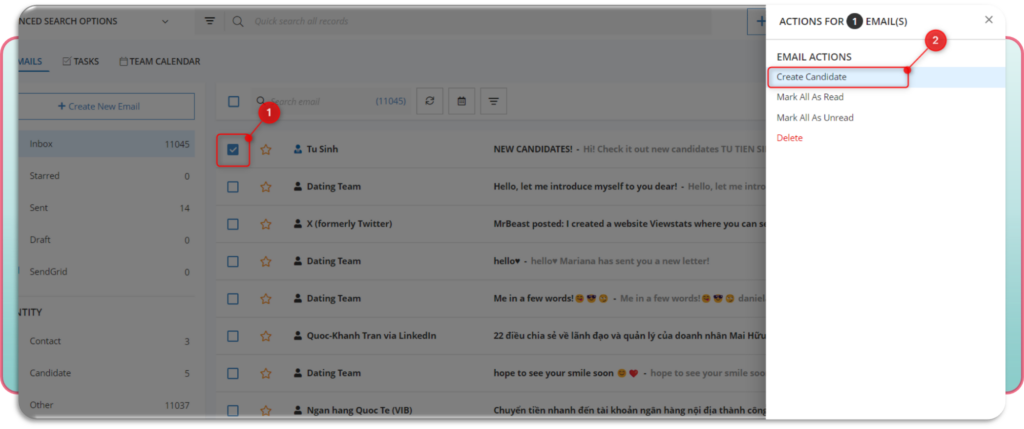This screenshot has height=429, width=1024.
Task: Open the calendar date filter icon
Action: coord(462,101)
